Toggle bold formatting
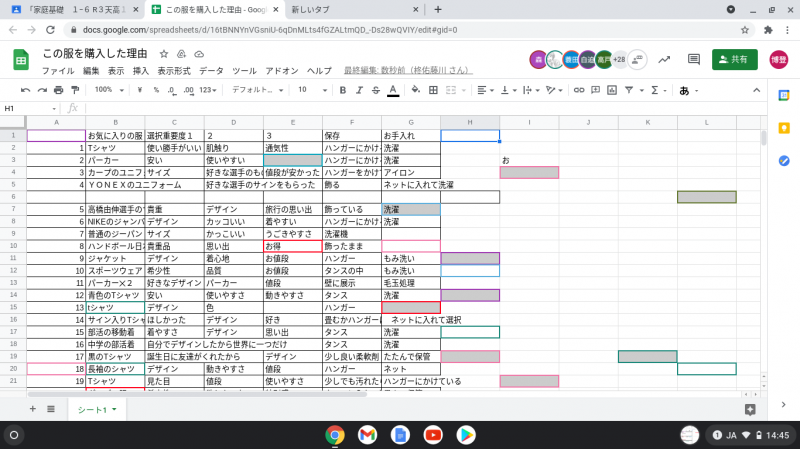 [x=342, y=90]
